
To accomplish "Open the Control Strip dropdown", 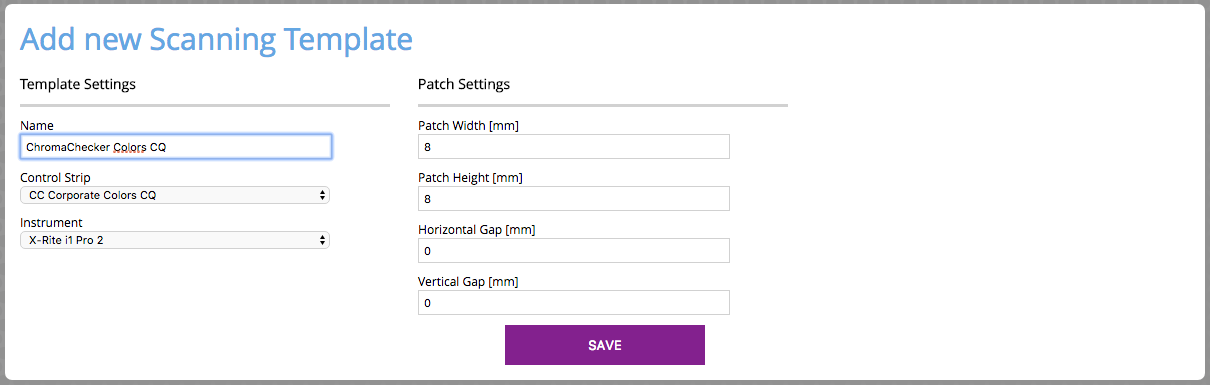I will coord(175,195).
